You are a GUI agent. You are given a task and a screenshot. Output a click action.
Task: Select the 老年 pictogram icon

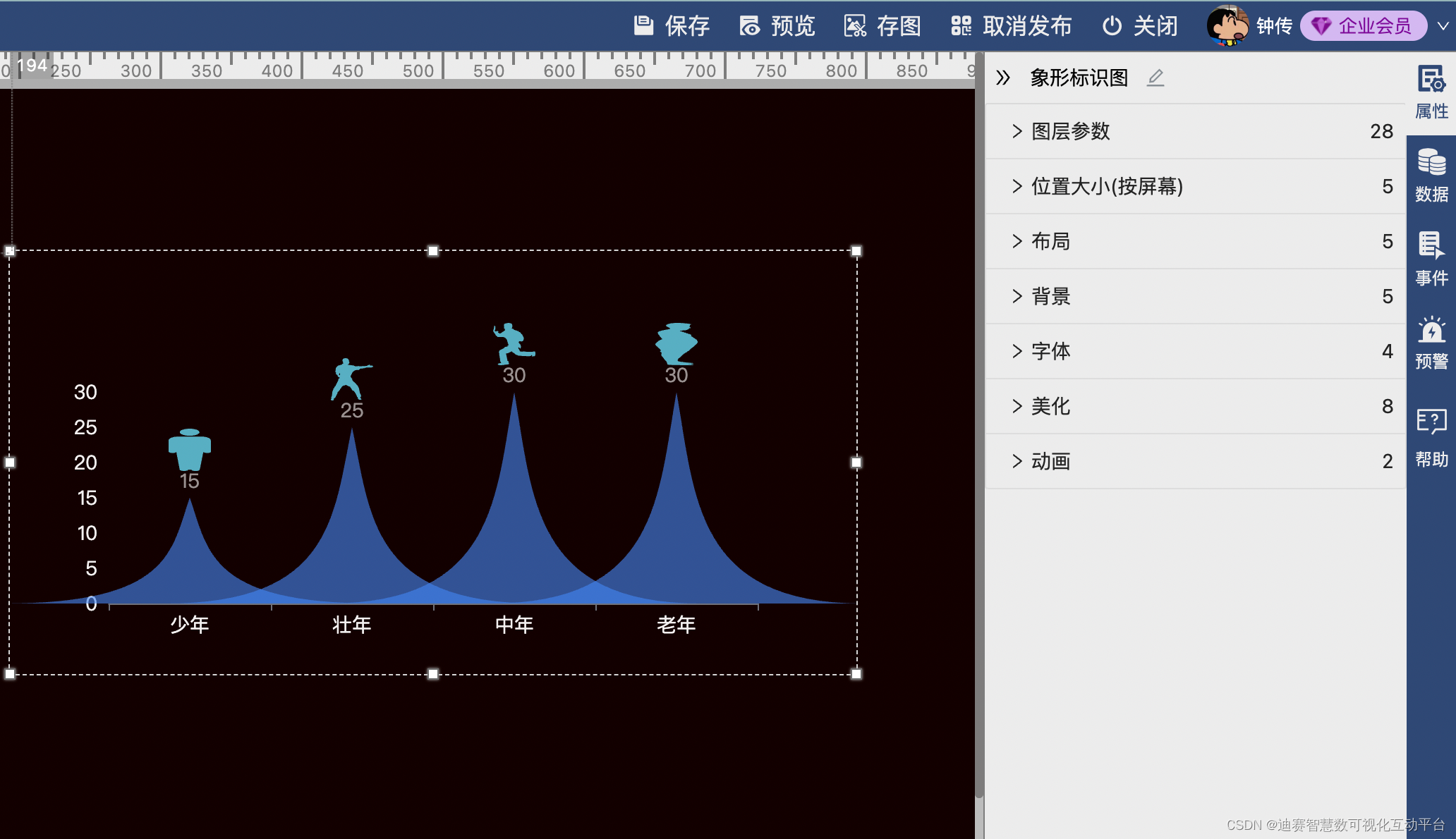coord(677,343)
